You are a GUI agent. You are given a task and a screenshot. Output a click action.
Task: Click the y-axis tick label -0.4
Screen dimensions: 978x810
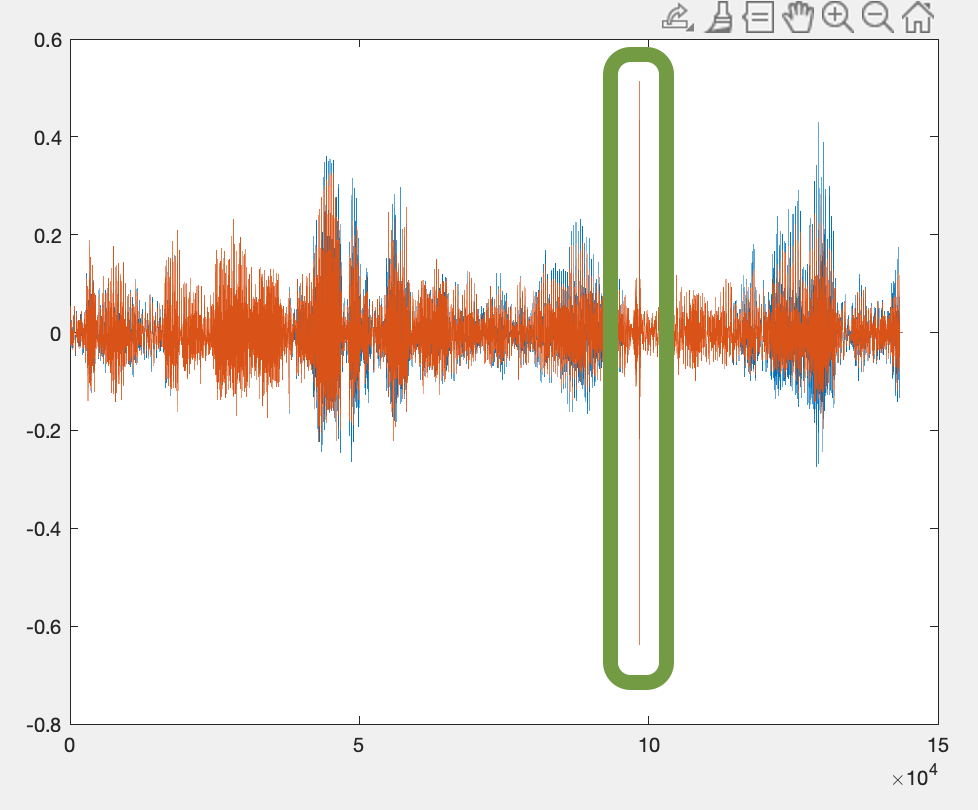tap(45, 528)
